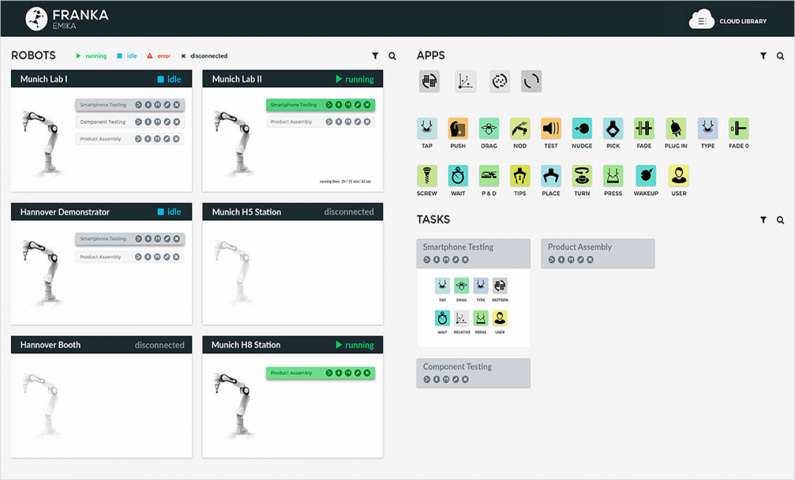Collapse the Smartphone Testing task card
Viewport: 795px width, 480px height.
pyautogui.click(x=473, y=253)
